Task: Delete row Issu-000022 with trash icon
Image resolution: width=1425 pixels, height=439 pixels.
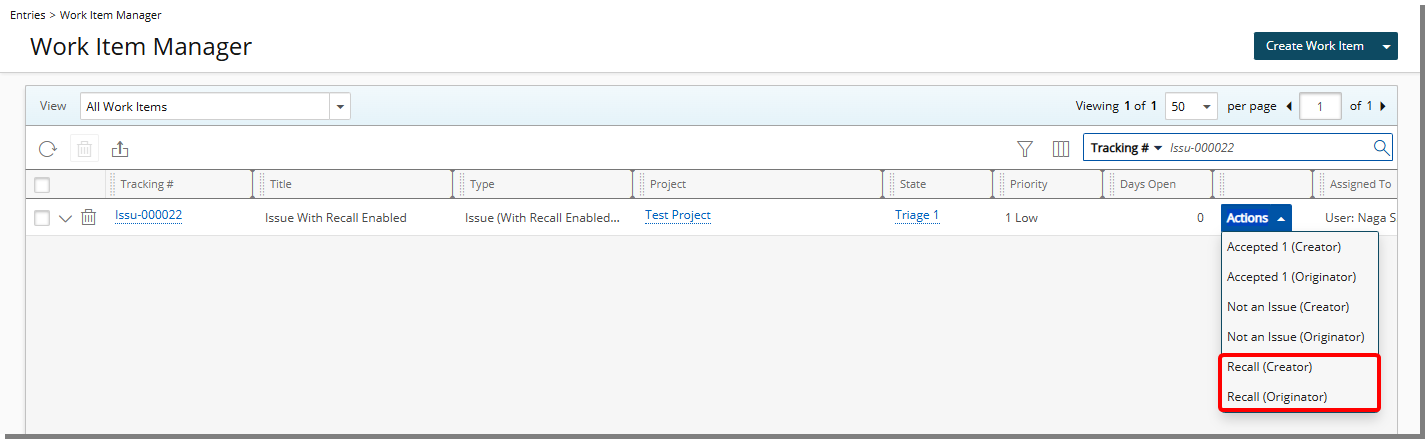Action: tap(89, 217)
